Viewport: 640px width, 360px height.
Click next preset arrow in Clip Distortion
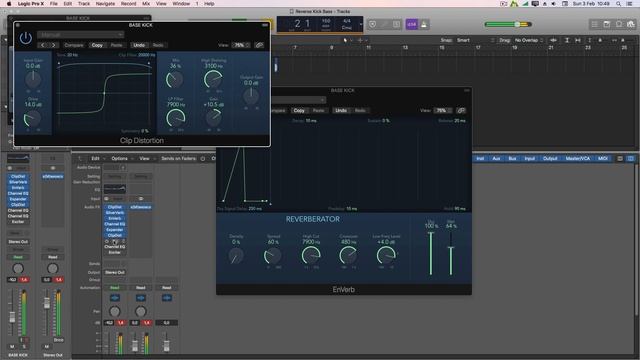pyautogui.click(x=53, y=45)
